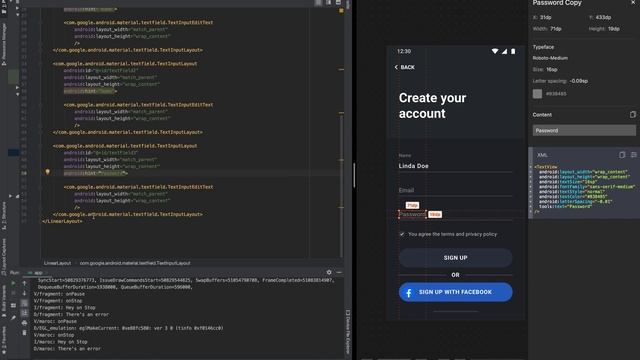640x360 pixels.
Task: Click the yellow warning indicator atop editor scrollbar
Action: 341,11
